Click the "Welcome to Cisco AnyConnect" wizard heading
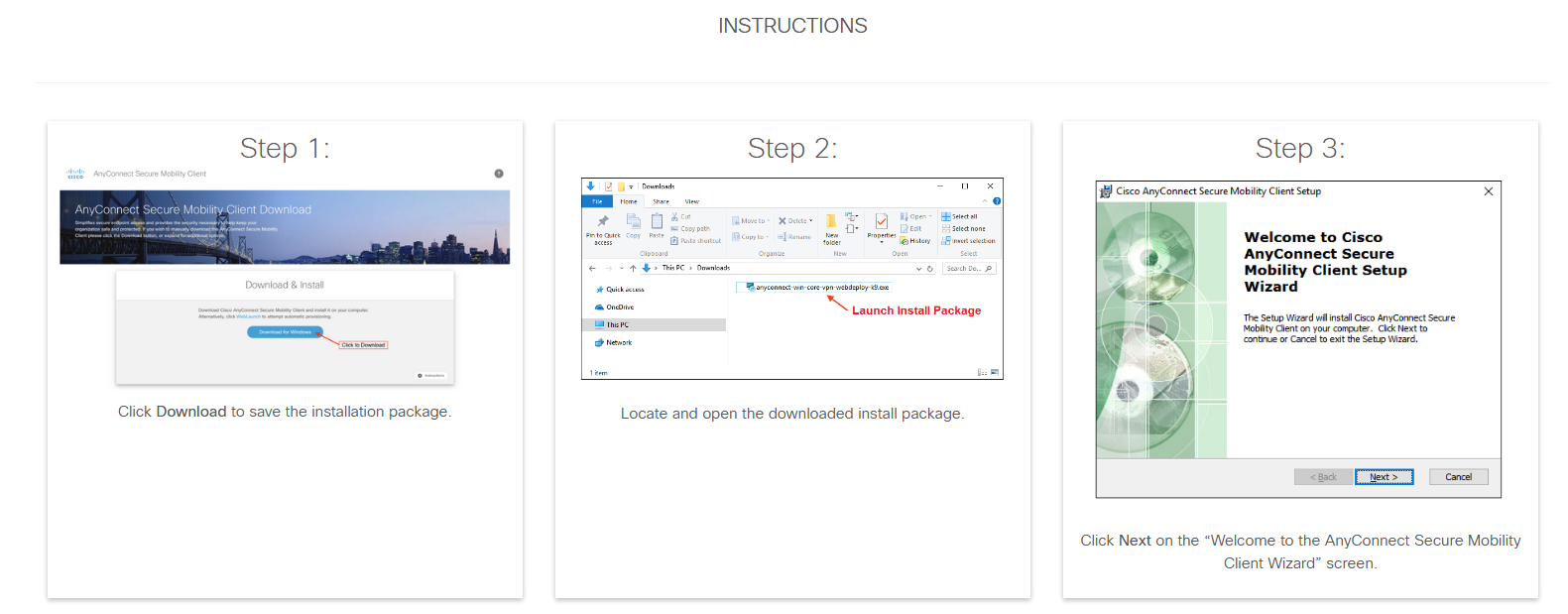Screen dimensions: 1568x614 click(x=1325, y=262)
